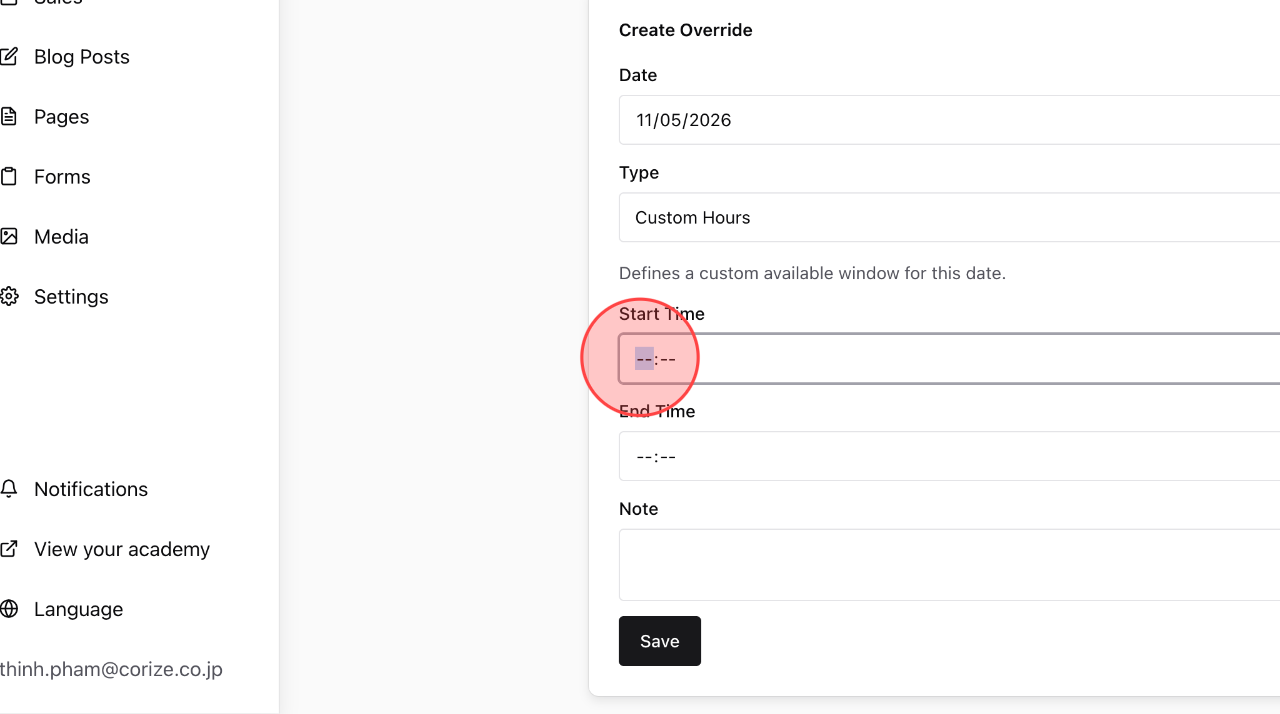The width and height of the screenshot is (1280, 714).
Task: Focus the Start Time field
Action: click(949, 358)
